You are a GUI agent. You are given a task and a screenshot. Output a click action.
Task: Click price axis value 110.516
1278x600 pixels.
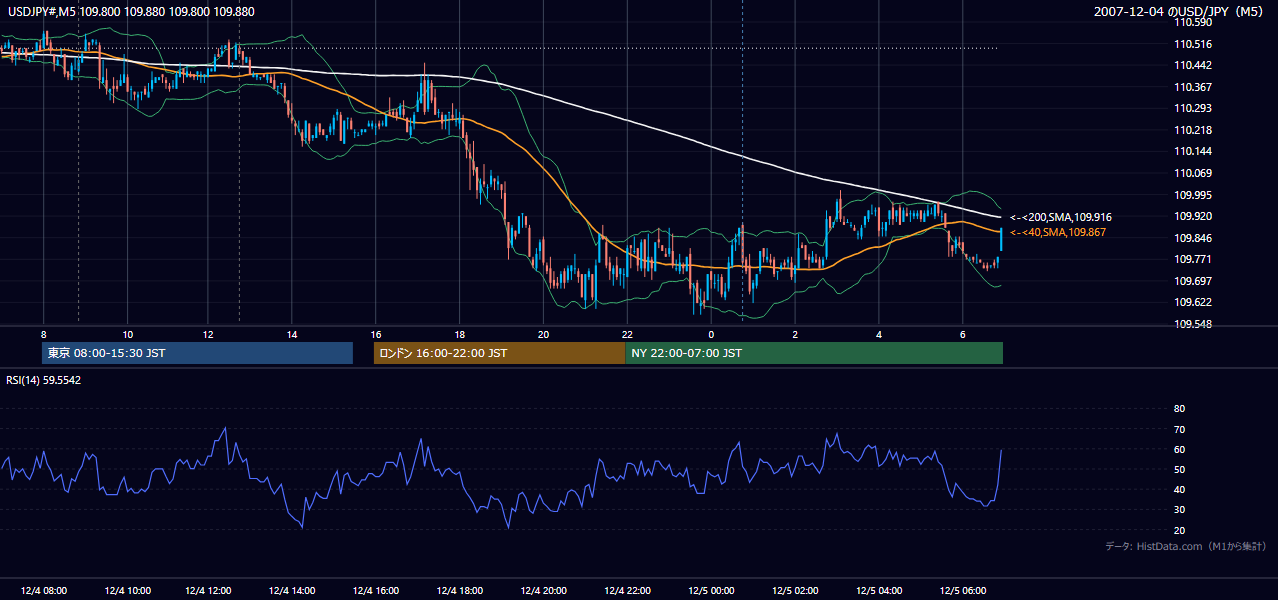point(1194,44)
